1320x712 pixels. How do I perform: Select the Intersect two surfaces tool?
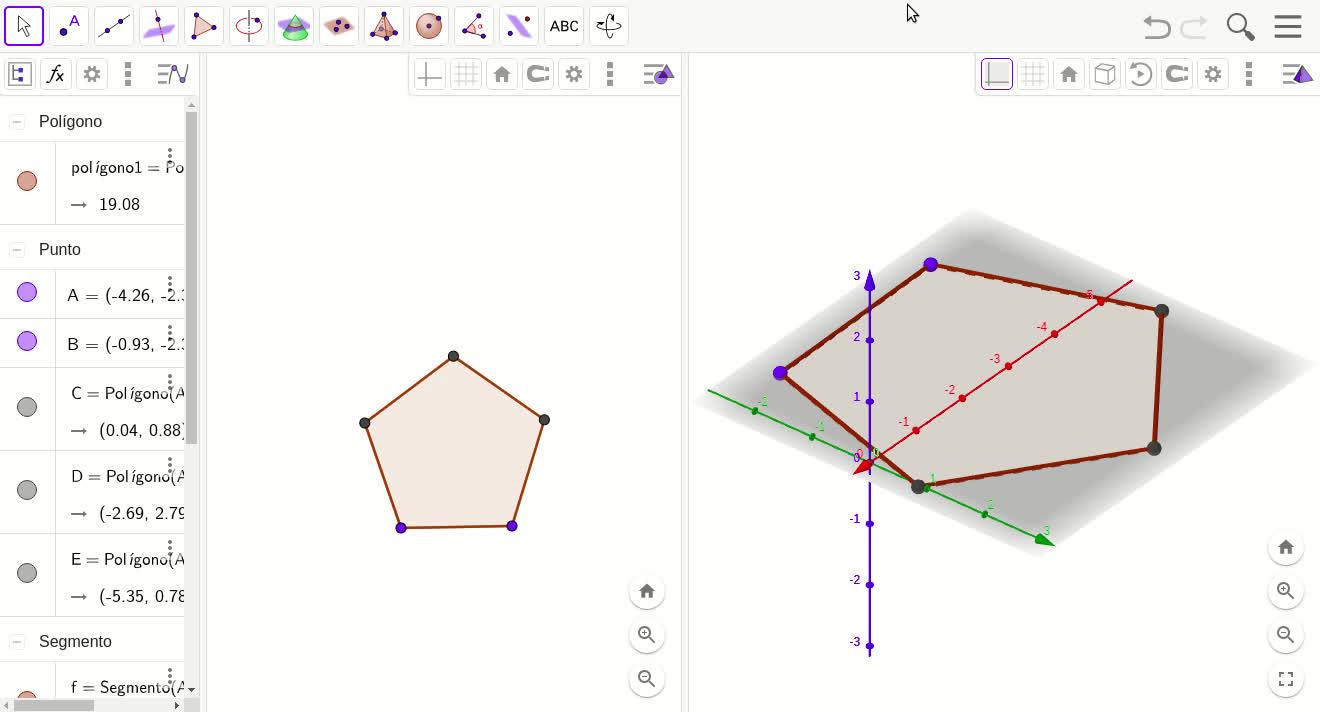pos(294,26)
